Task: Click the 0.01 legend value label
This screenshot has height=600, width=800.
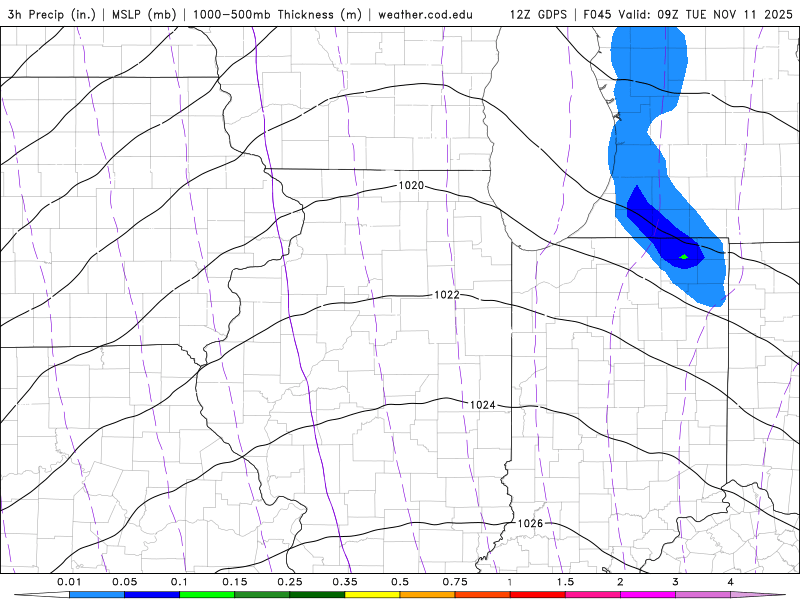Action: point(69,582)
